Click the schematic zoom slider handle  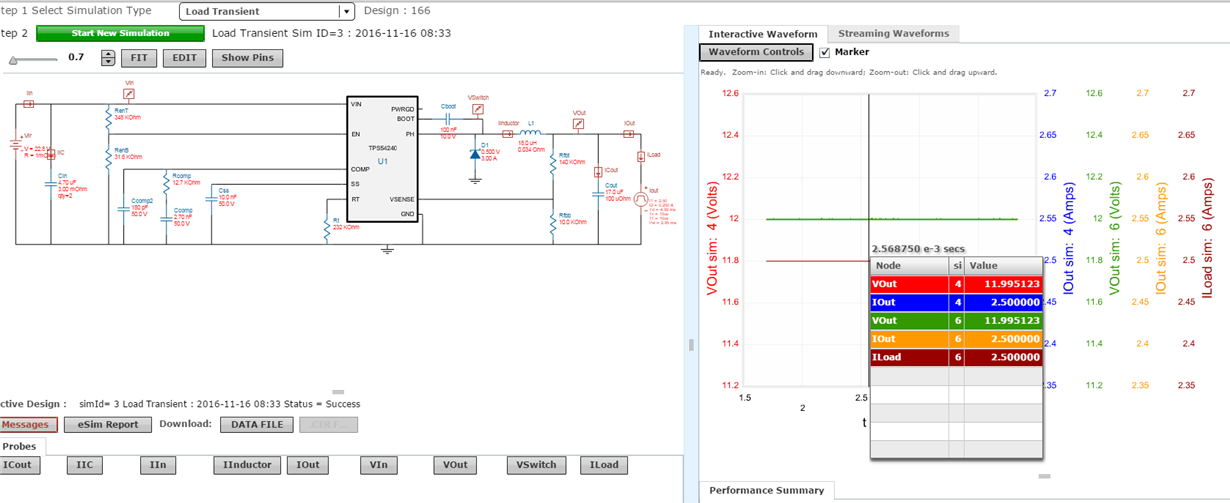coord(13,59)
